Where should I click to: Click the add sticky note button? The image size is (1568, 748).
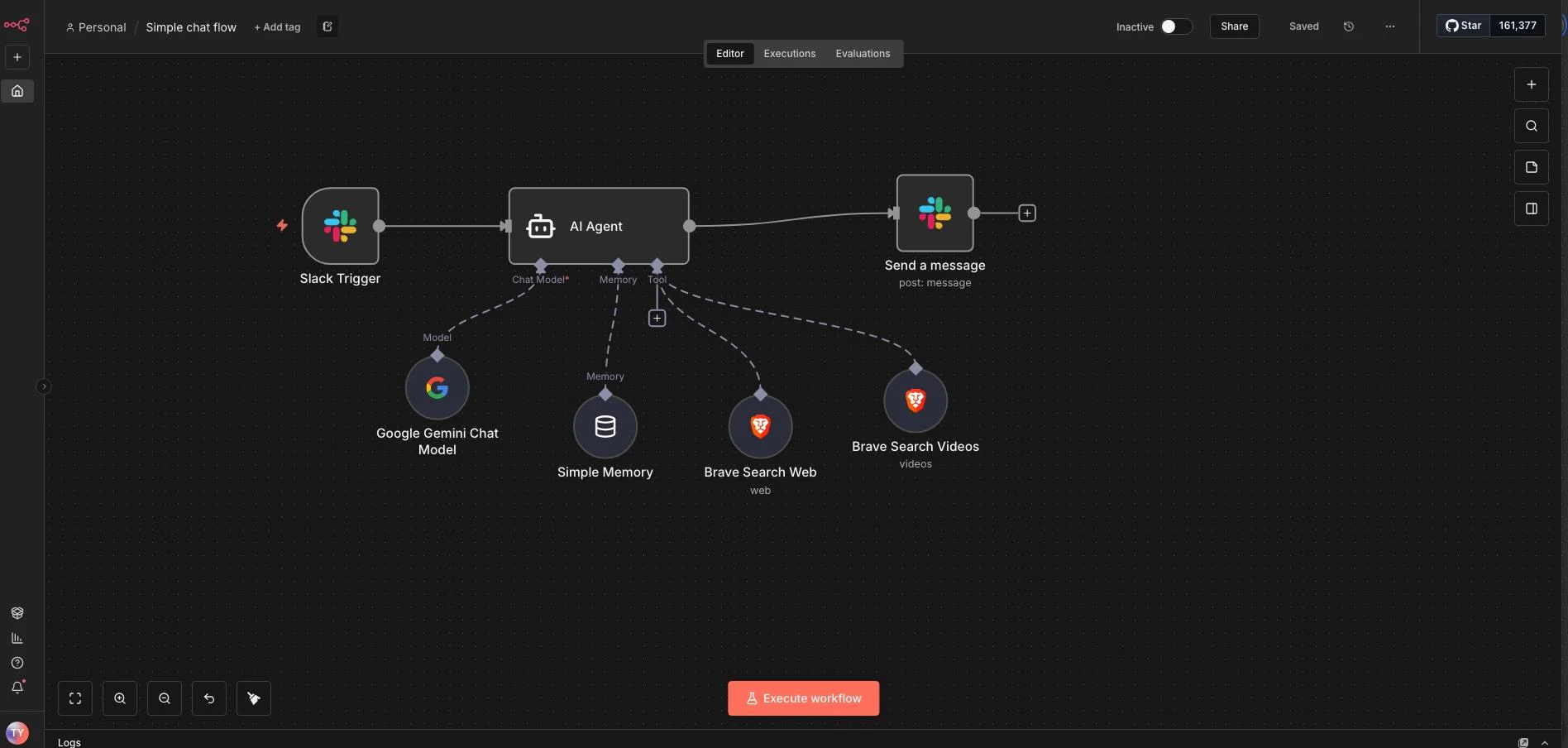tap(1532, 167)
